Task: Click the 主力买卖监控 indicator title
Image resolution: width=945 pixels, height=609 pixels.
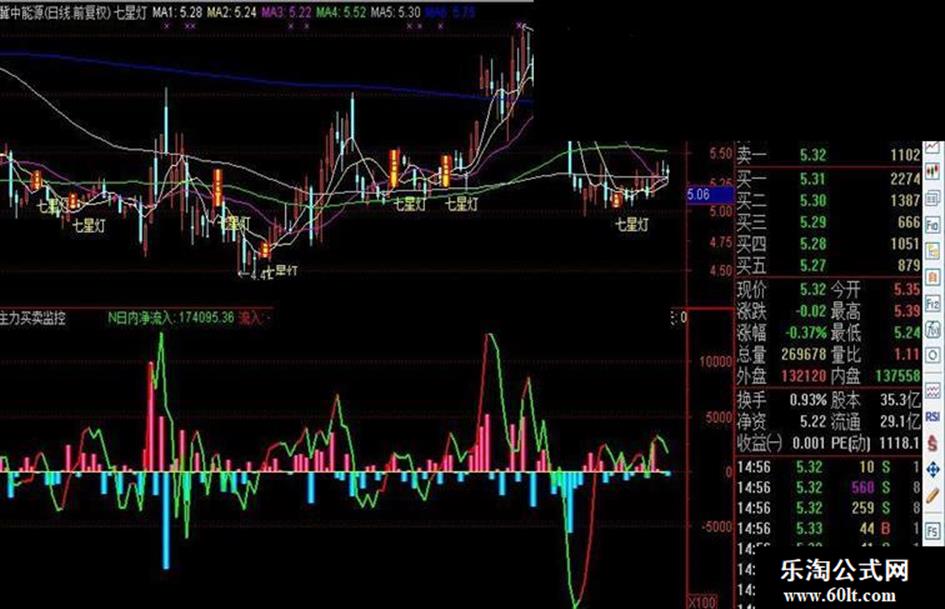Action: [33, 318]
